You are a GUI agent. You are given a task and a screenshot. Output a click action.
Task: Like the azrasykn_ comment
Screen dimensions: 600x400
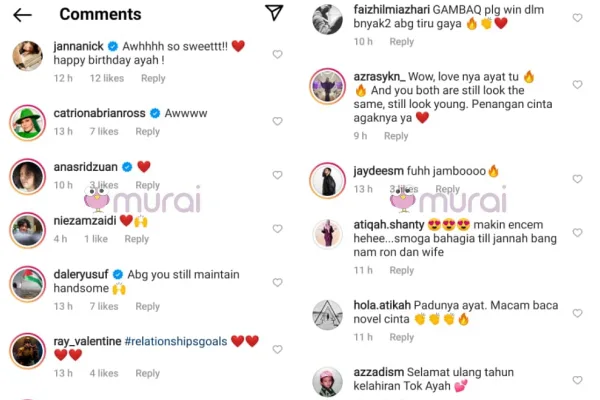577,84
